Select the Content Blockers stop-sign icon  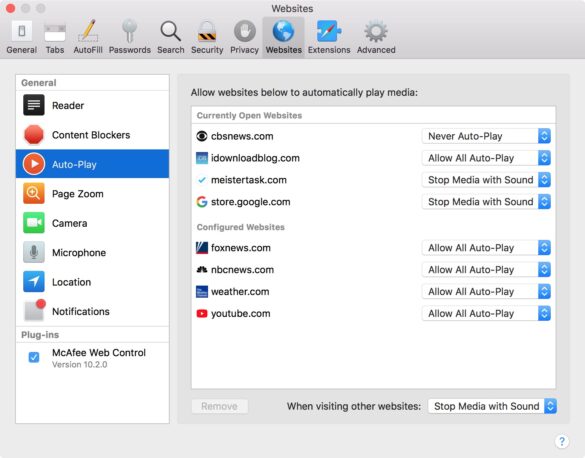[x=34, y=135]
